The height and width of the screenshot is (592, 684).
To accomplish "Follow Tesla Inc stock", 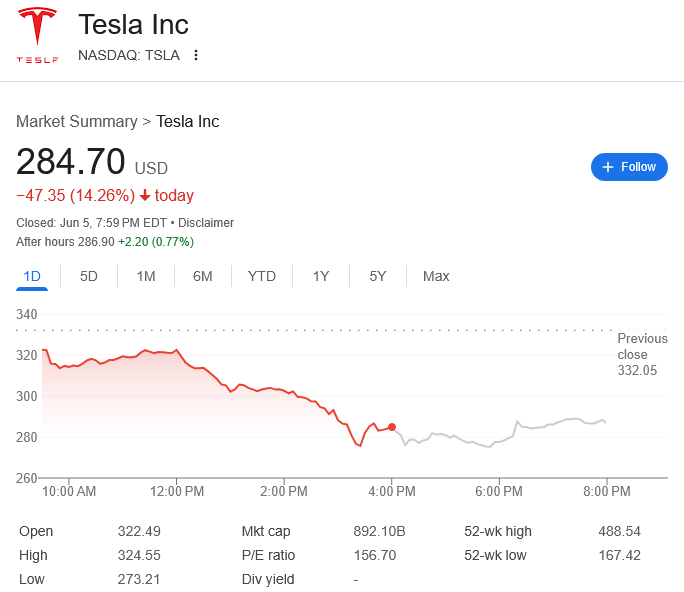I will tap(629, 167).
